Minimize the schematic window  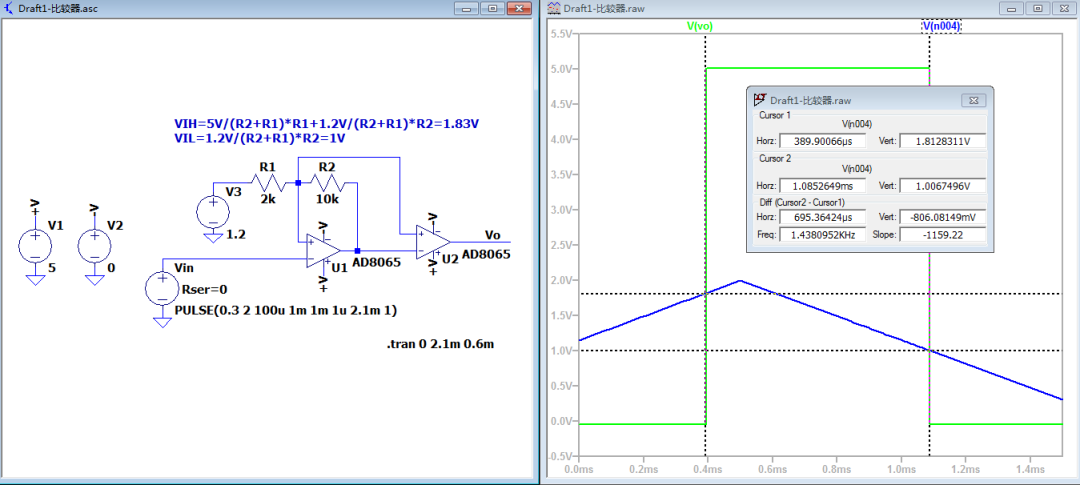[x=467, y=8]
